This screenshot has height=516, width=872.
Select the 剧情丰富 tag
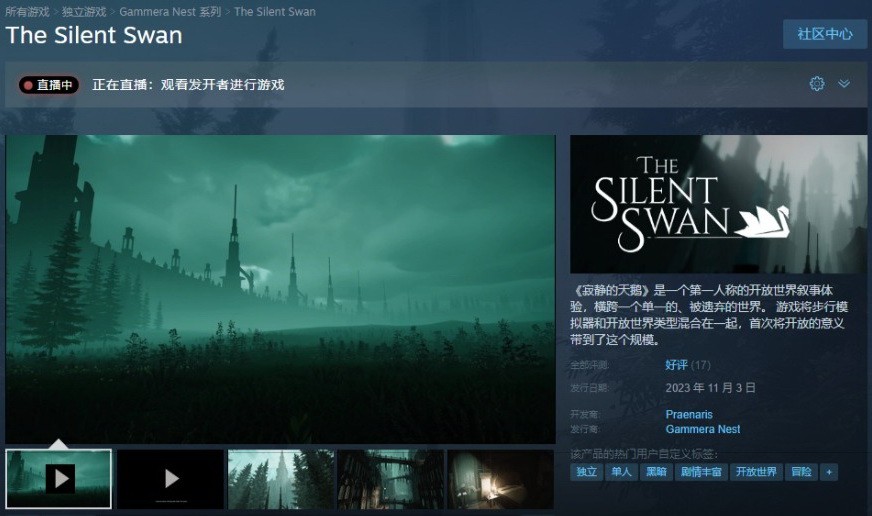click(x=701, y=472)
